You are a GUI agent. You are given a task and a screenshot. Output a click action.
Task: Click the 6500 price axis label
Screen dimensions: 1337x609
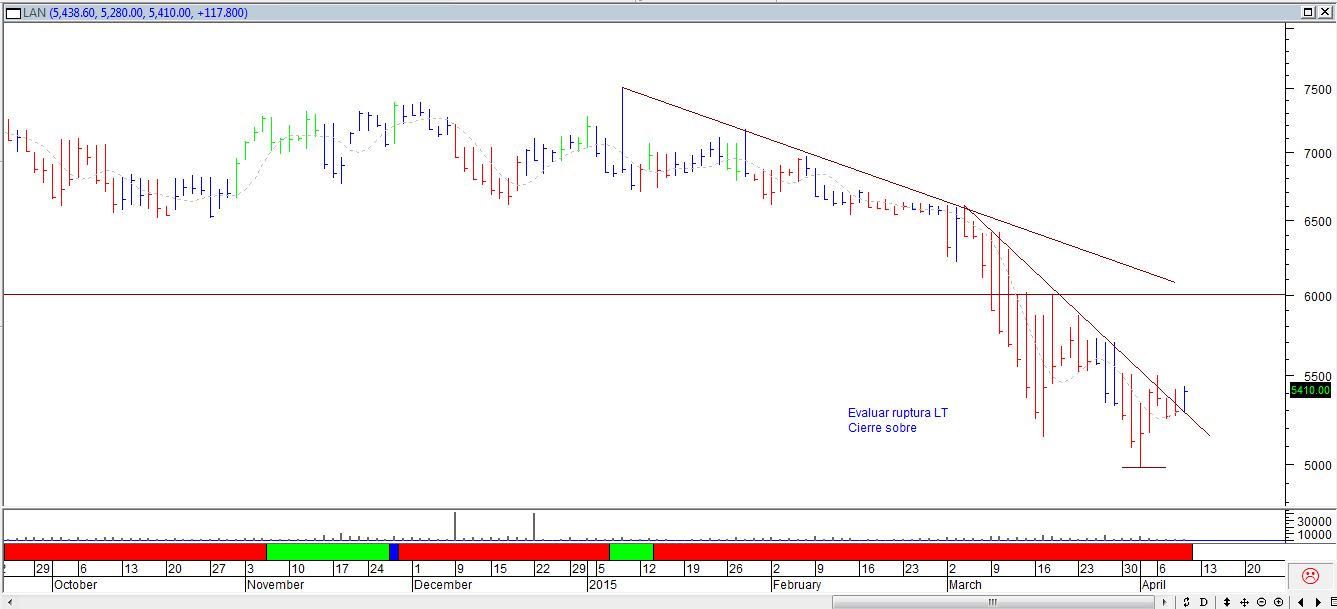1315,221
